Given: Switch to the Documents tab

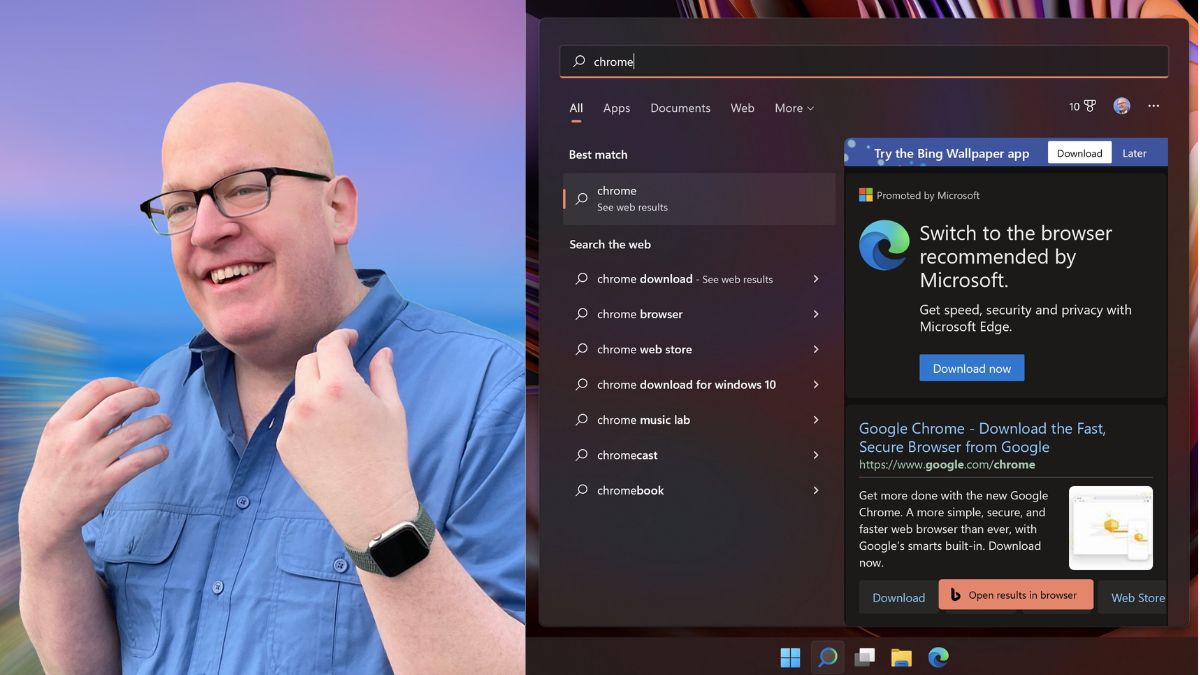Looking at the screenshot, I should (680, 108).
